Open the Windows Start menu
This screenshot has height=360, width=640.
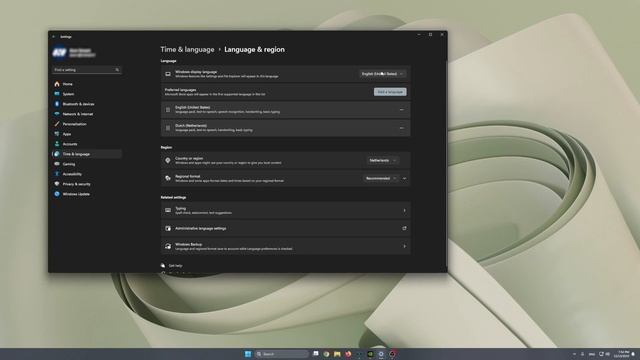247,354
